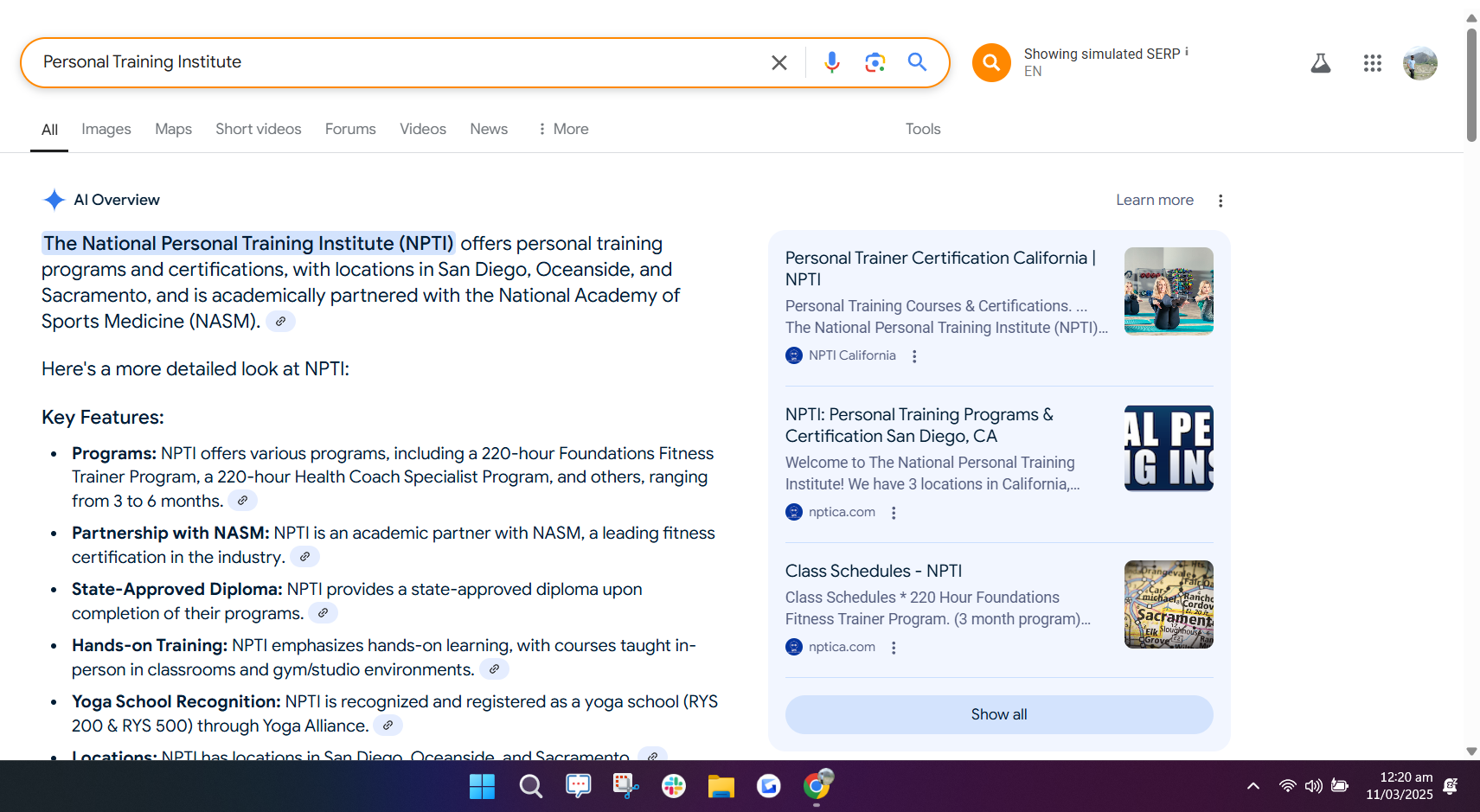
Task: Open Personal Trainer Certification California result
Action: 941,268
